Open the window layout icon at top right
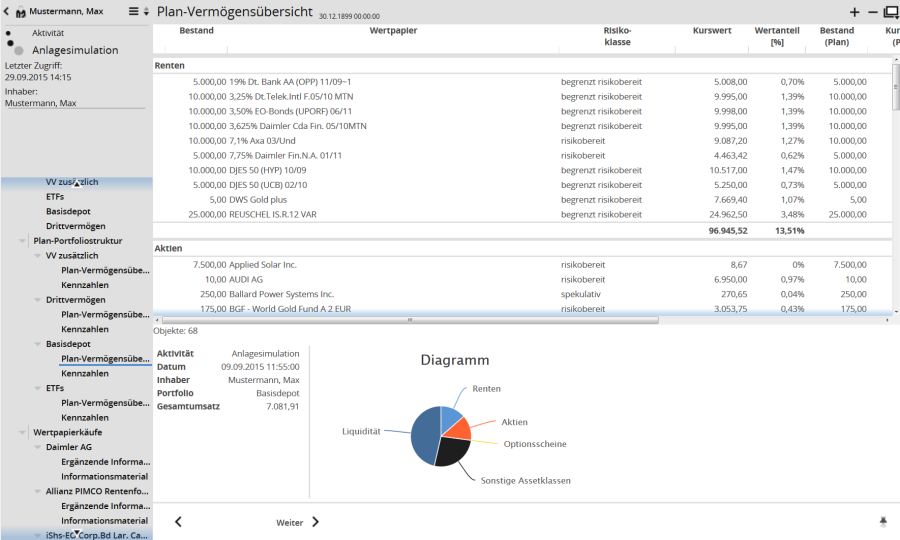 (x=890, y=12)
